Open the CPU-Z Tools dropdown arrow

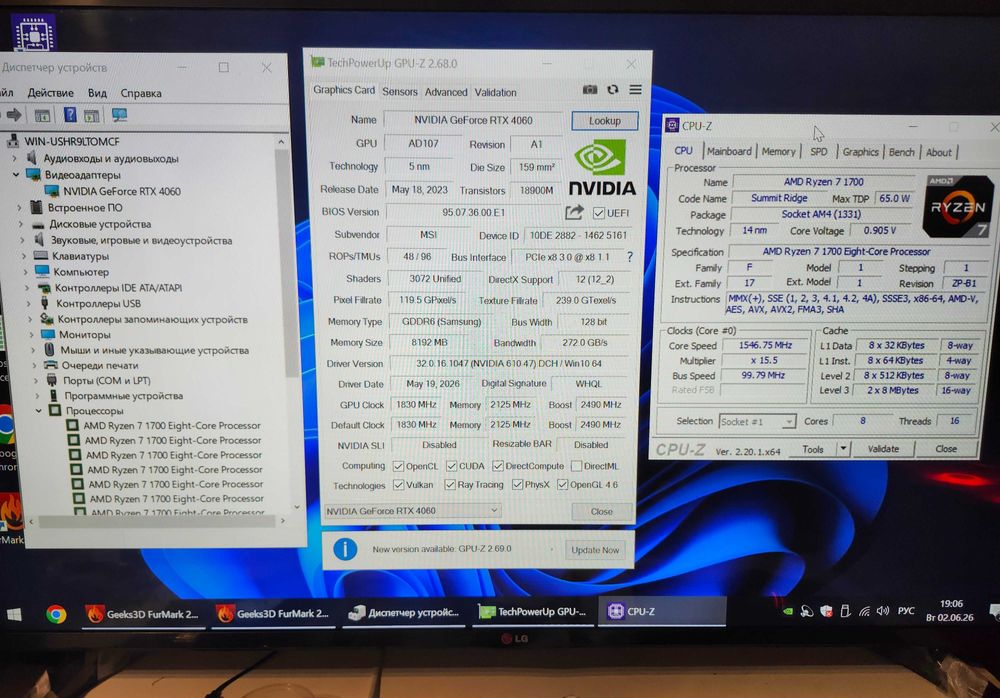coord(843,449)
